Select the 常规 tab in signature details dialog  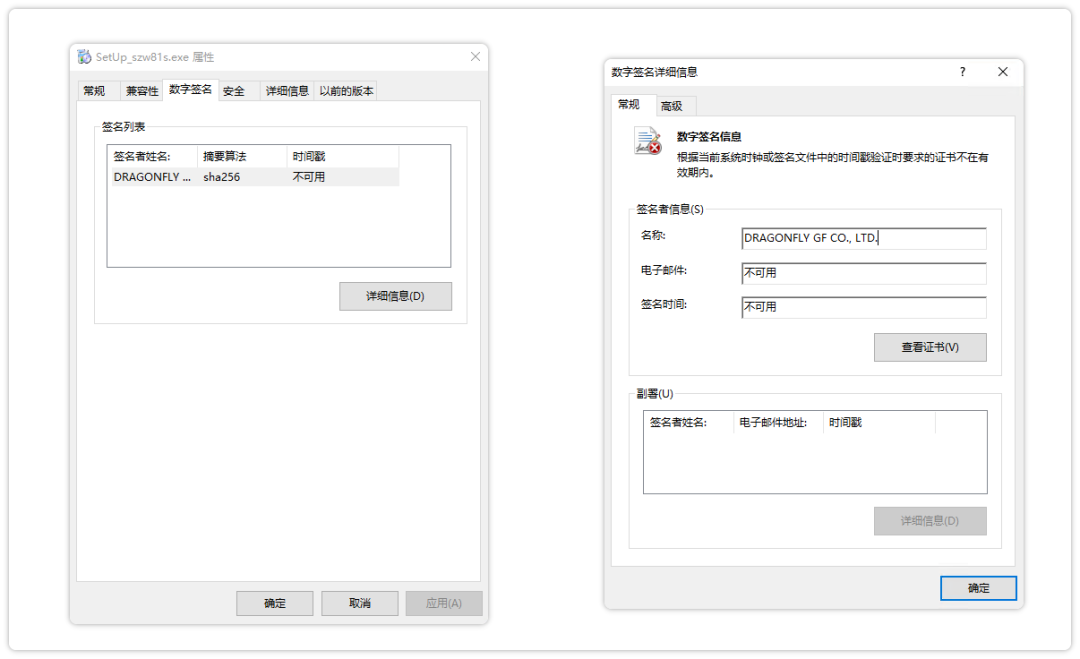pyautogui.click(x=632, y=104)
